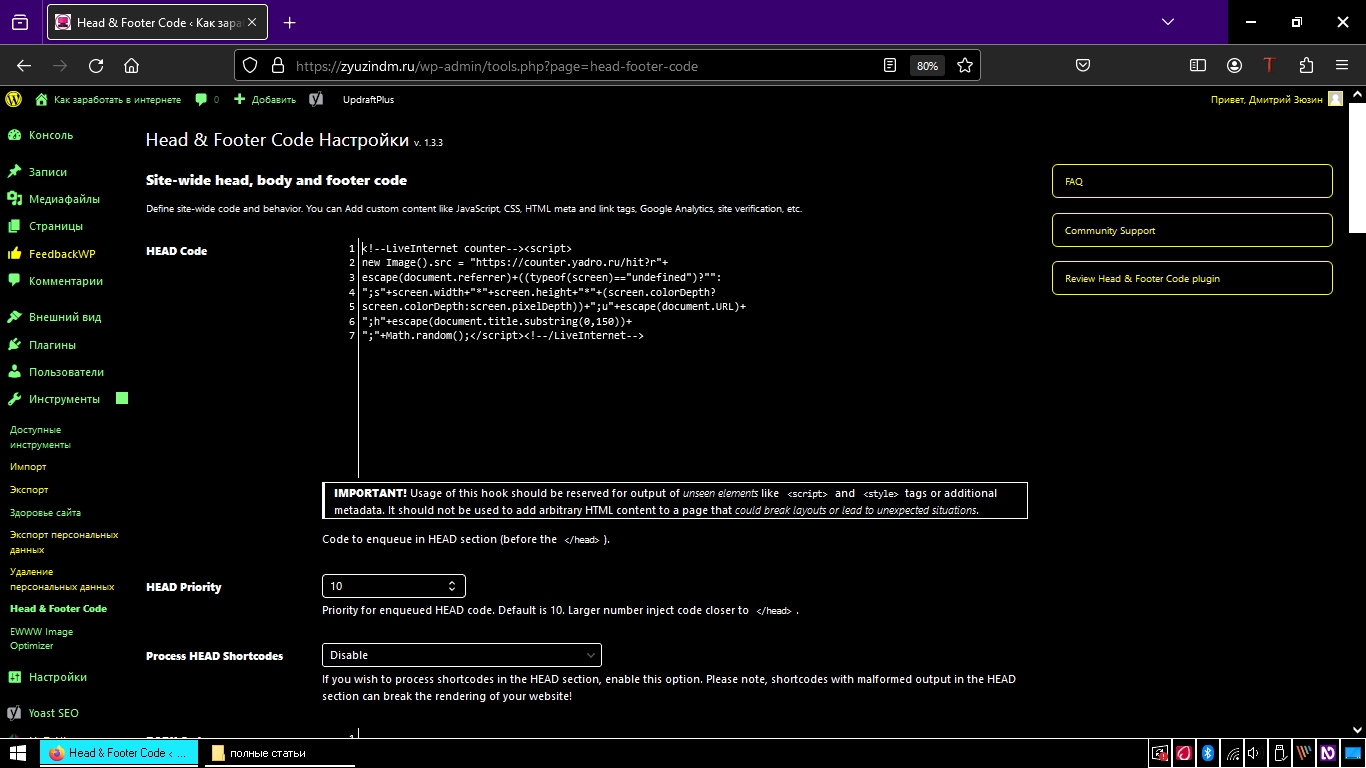
Task: Open Firefox hamburger application menu
Action: [1342, 65]
